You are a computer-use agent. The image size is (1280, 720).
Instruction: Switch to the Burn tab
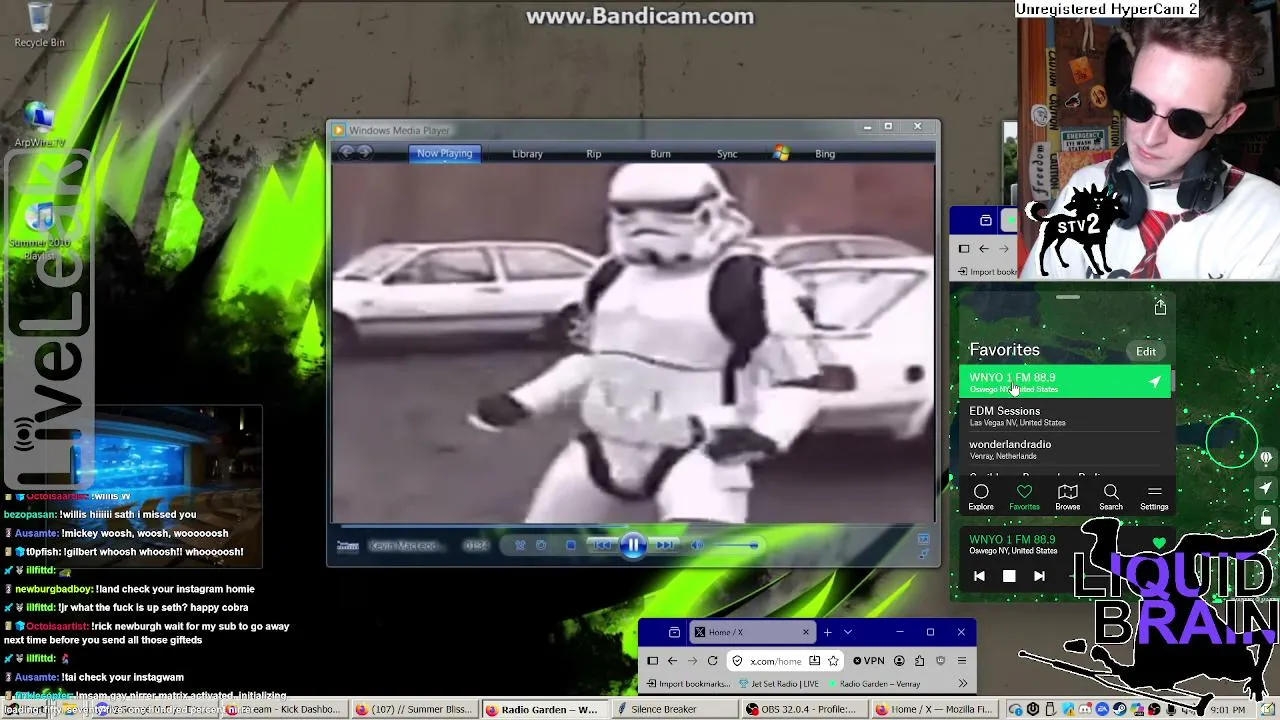(660, 154)
